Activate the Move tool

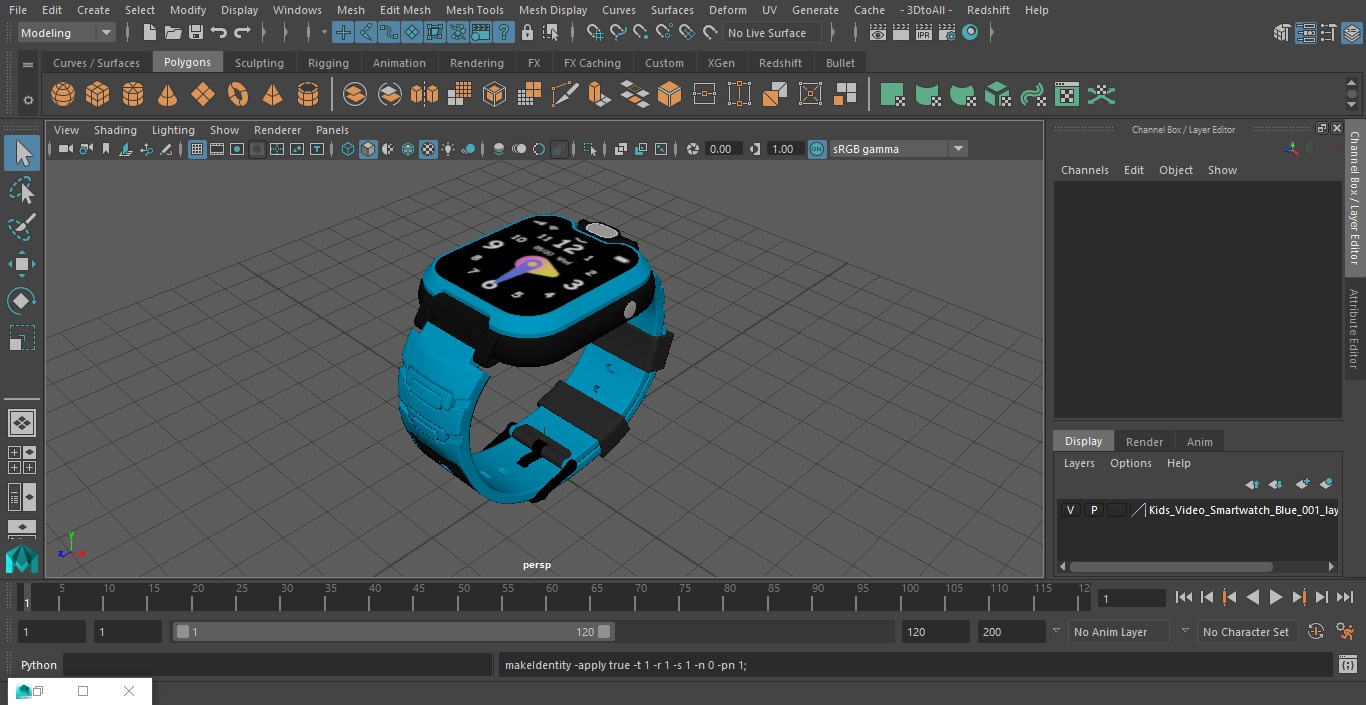click(22, 264)
